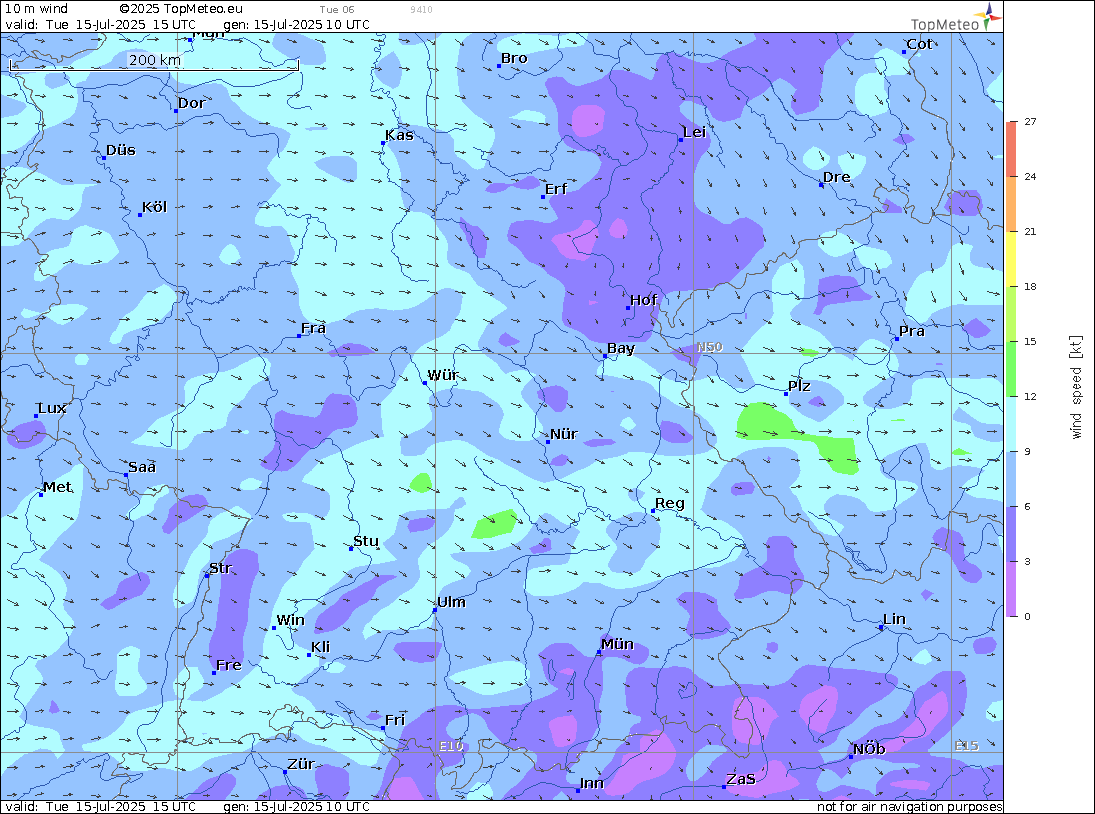1095x814 pixels.
Task: Click the Dre city label
Action: (x=837, y=177)
